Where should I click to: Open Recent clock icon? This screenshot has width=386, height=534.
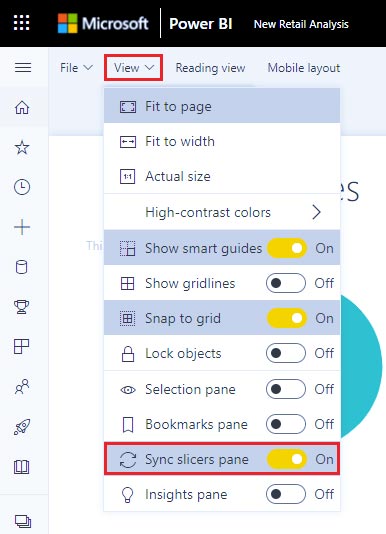(x=22, y=187)
